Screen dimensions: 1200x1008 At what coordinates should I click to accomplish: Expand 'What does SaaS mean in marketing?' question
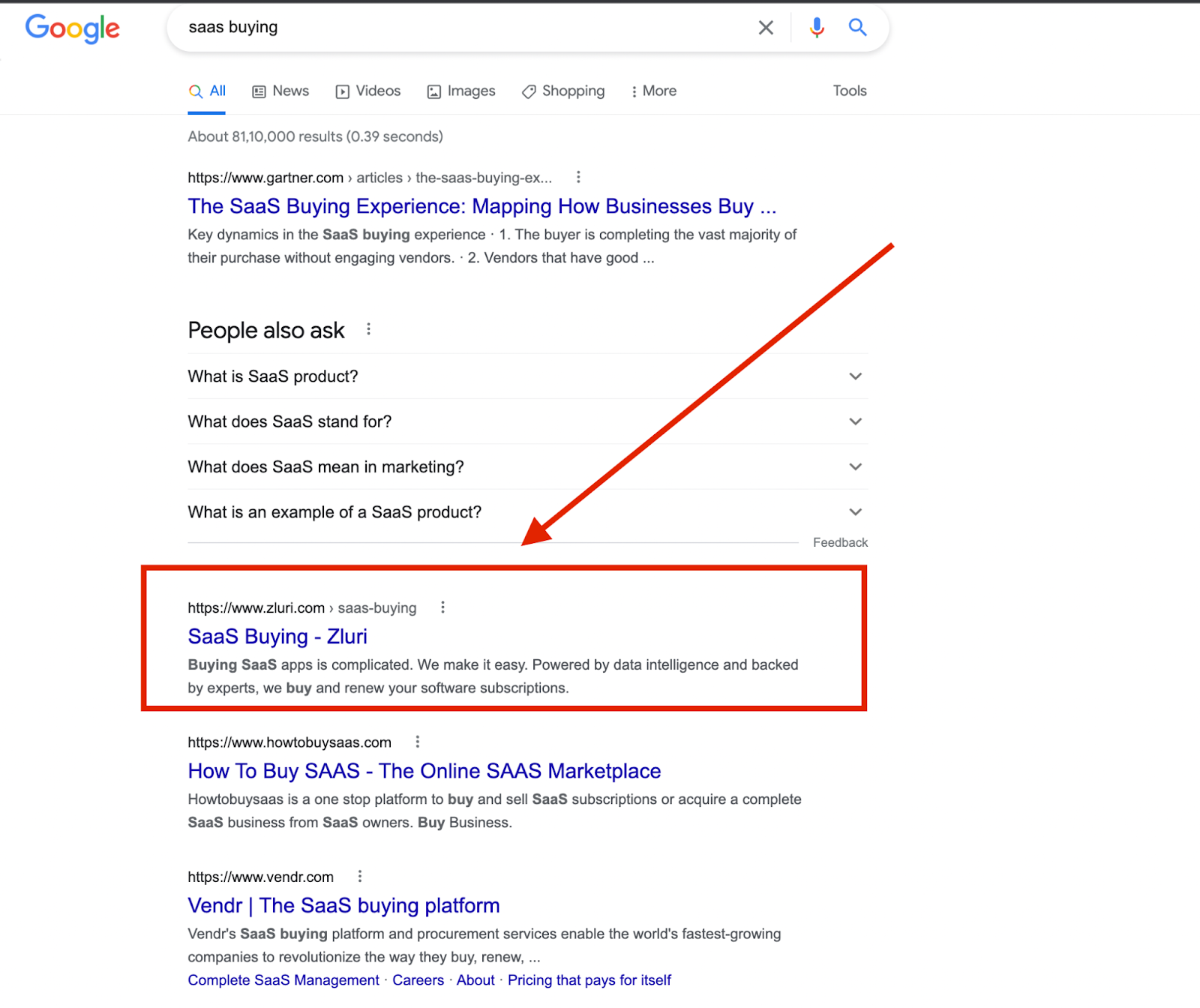528,466
